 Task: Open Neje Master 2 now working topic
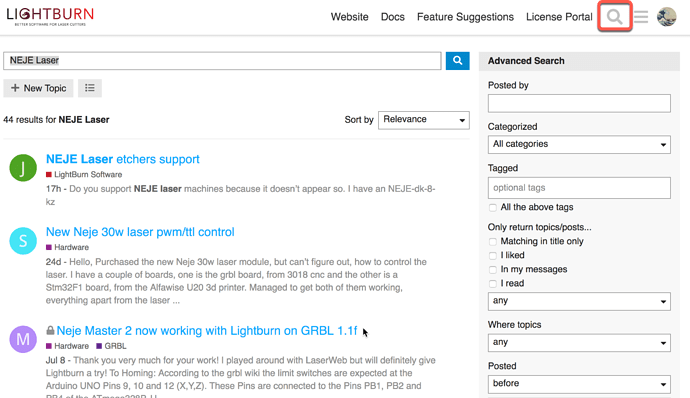coord(207,331)
